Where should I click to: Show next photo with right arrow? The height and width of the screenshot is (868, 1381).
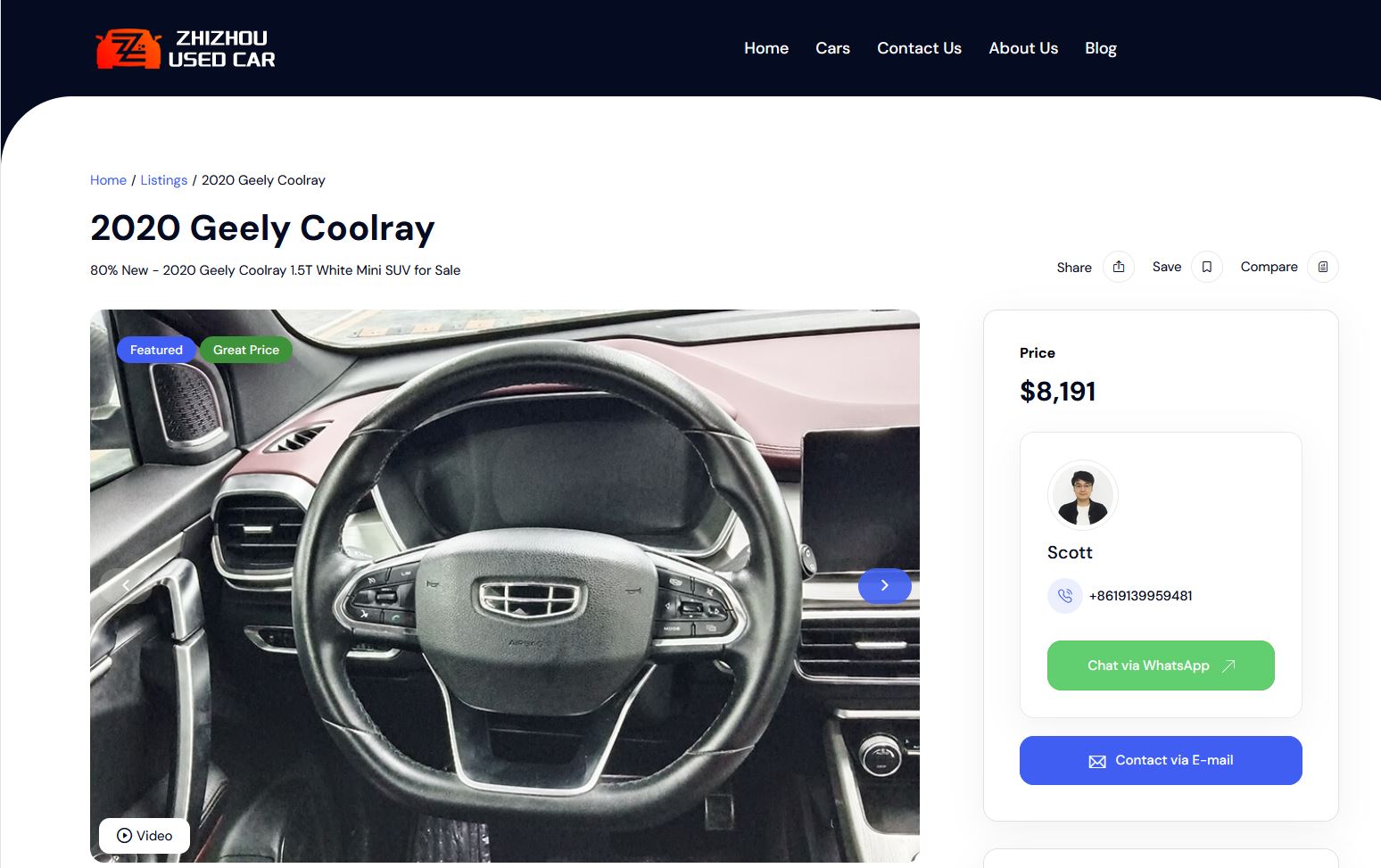[884, 585]
